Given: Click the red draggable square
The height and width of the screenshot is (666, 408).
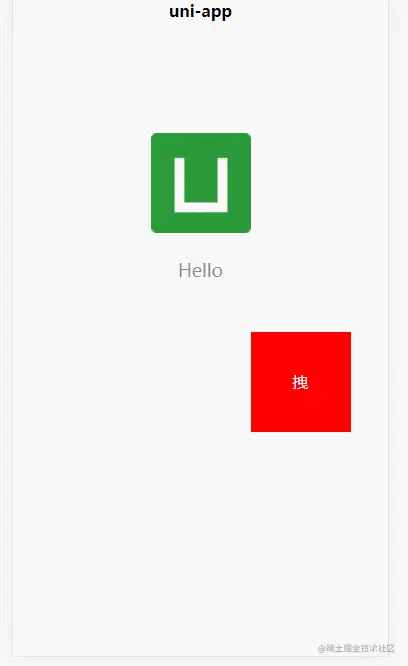Looking at the screenshot, I should [301, 382].
